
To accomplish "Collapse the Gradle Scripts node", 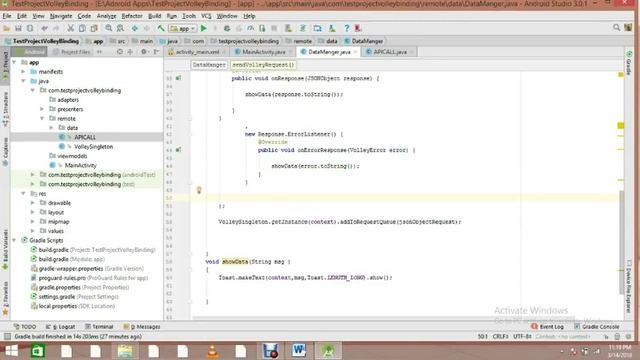I will pos(14,240).
